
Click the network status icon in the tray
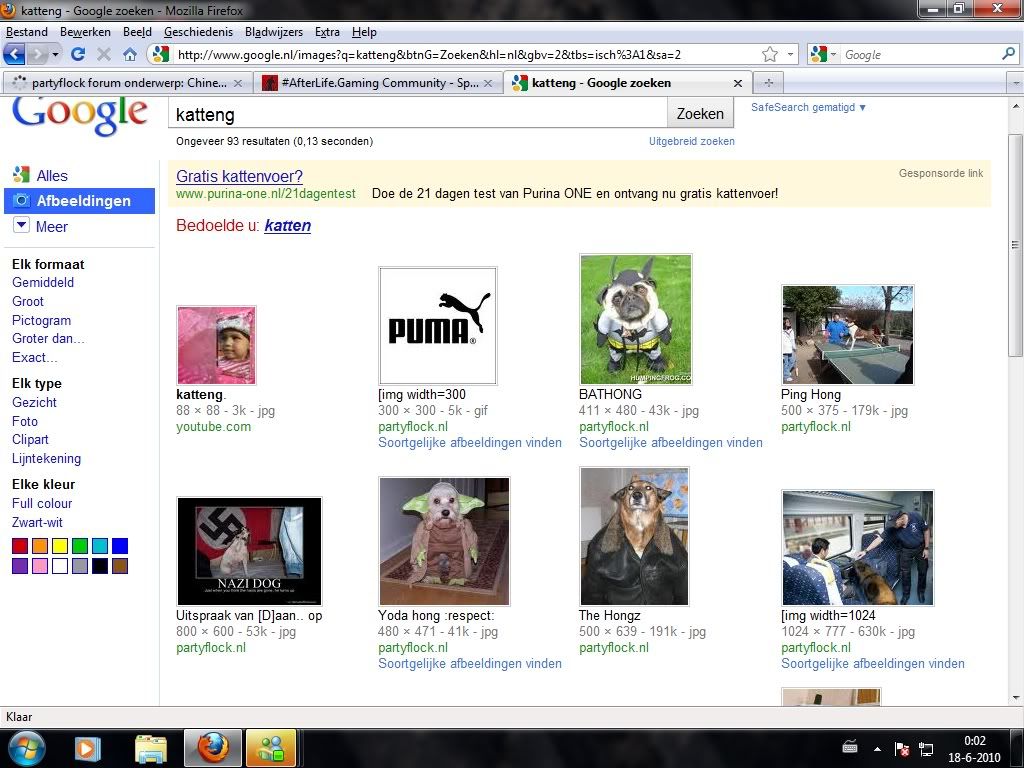(925, 748)
